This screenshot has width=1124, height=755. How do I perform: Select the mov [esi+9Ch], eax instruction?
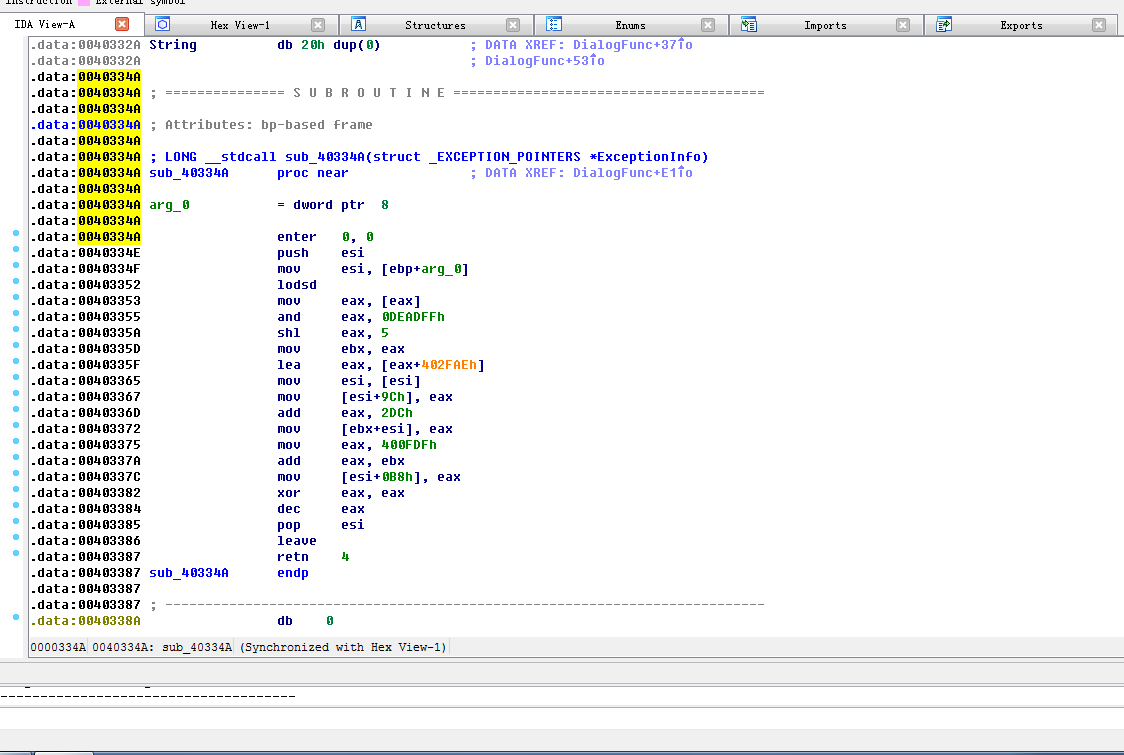365,397
